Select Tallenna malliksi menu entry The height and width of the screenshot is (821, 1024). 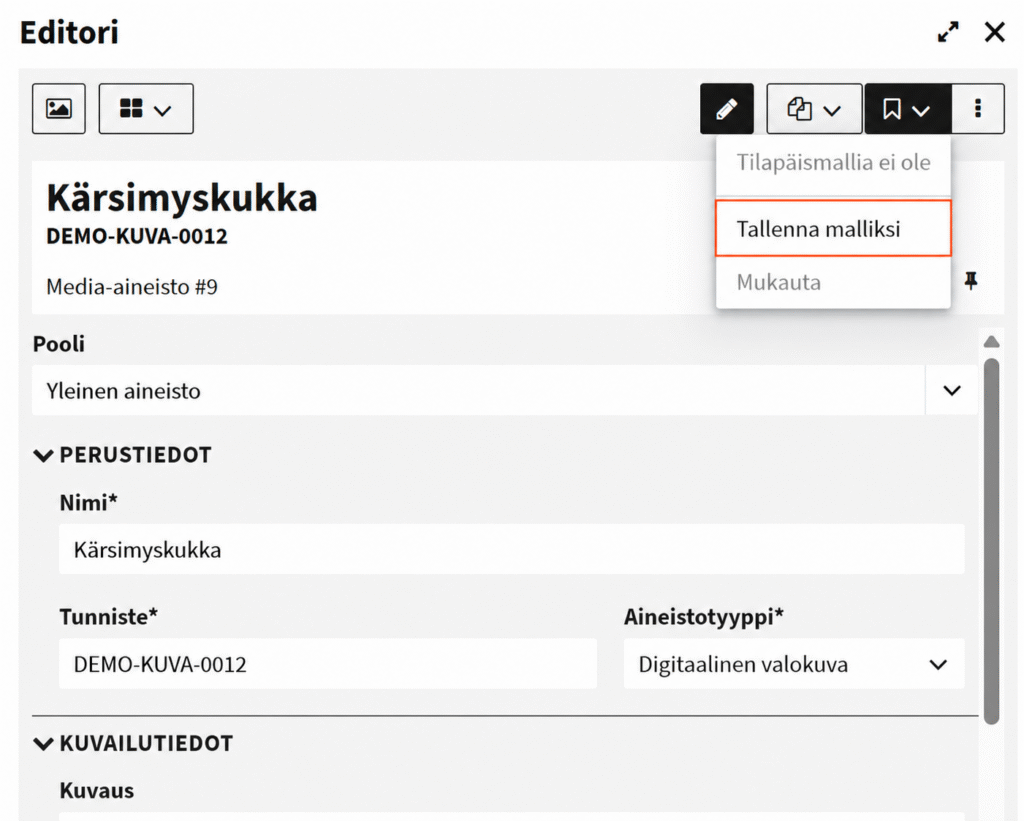833,229
